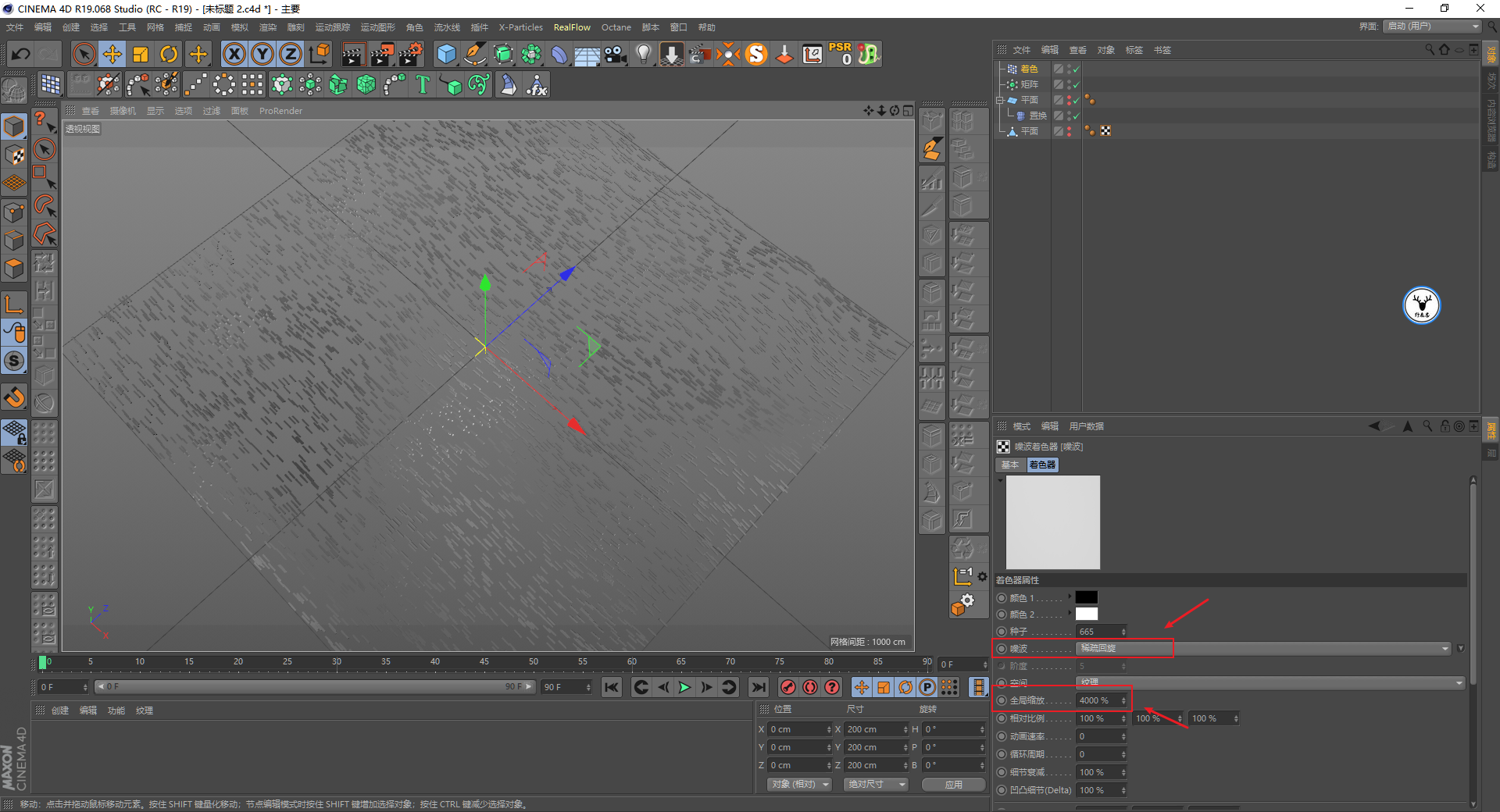Open the 界面 layout dropdown 启动 (用户)
The width and height of the screenshot is (1500, 812).
click(x=1433, y=26)
